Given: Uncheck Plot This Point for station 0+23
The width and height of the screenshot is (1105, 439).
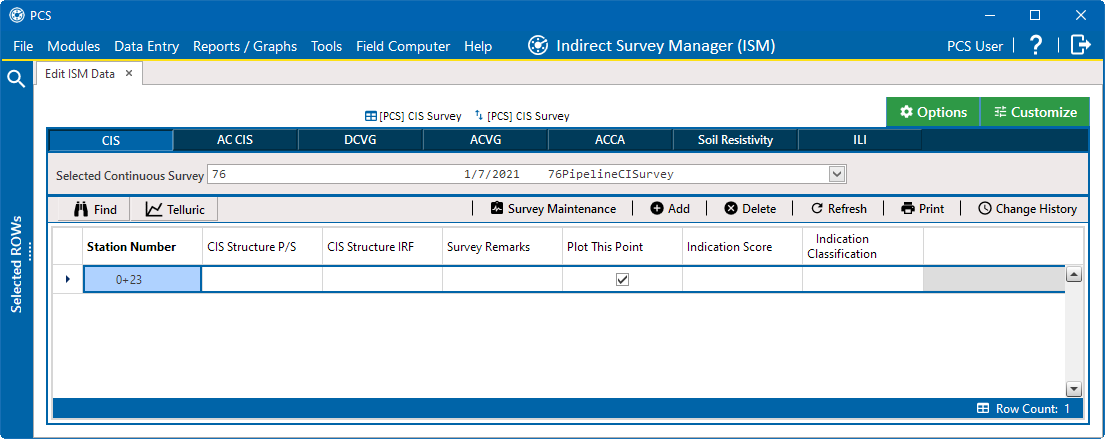Looking at the screenshot, I should click(622, 280).
